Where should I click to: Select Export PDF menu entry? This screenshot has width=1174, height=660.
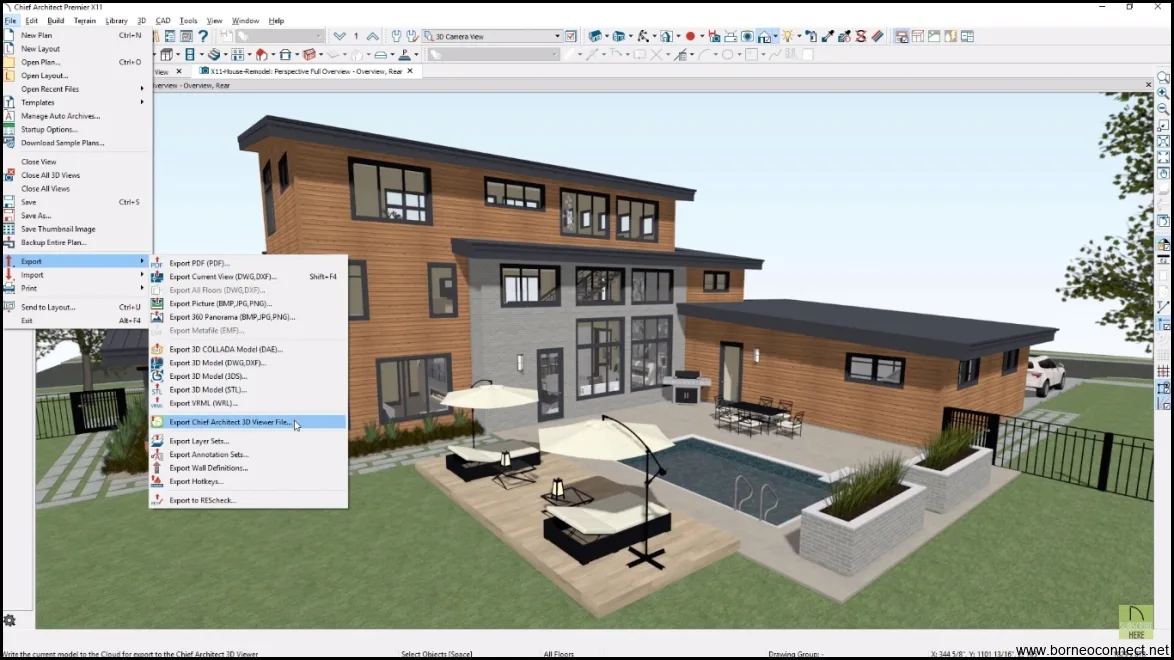pos(198,263)
